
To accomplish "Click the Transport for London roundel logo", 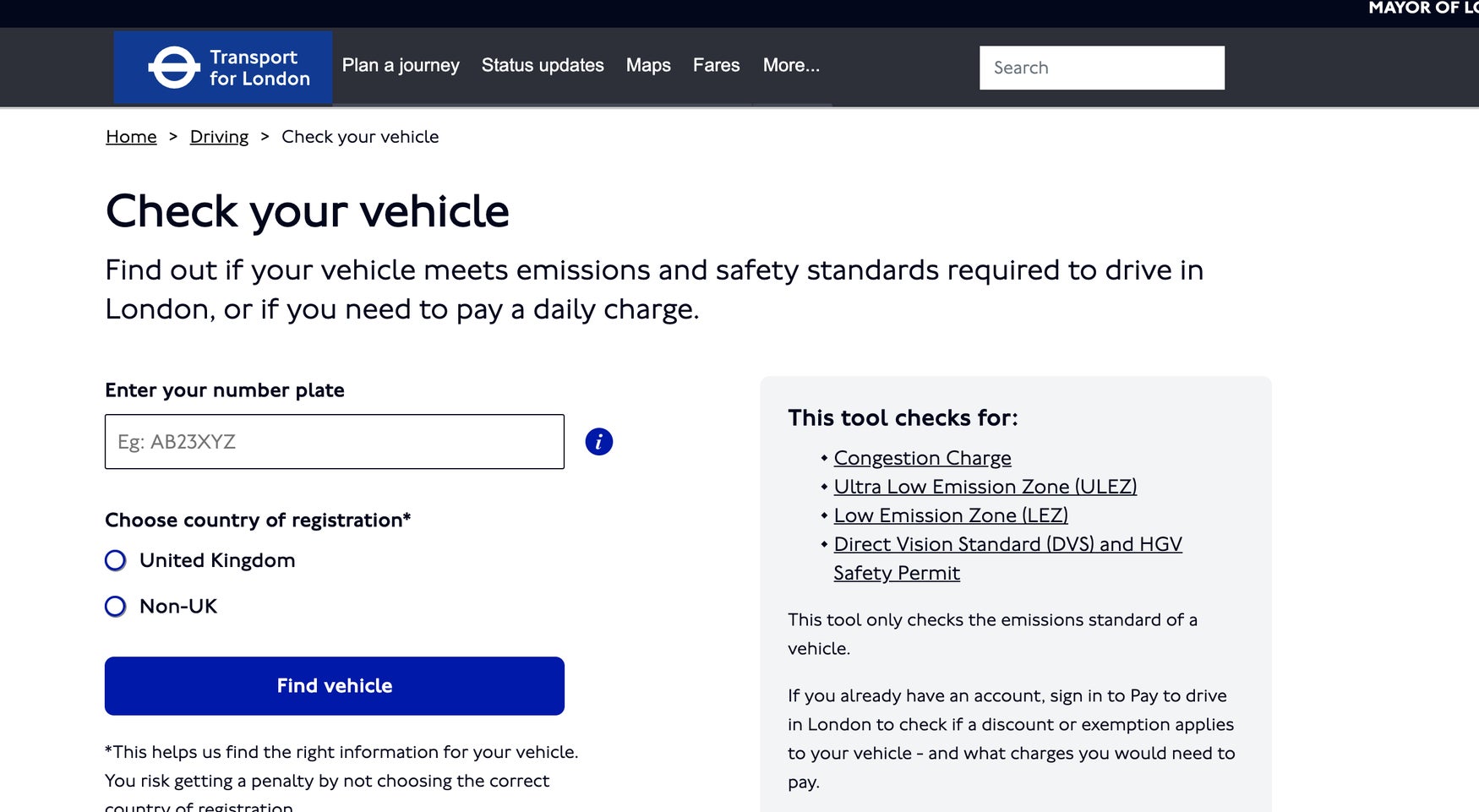I will pyautogui.click(x=223, y=68).
